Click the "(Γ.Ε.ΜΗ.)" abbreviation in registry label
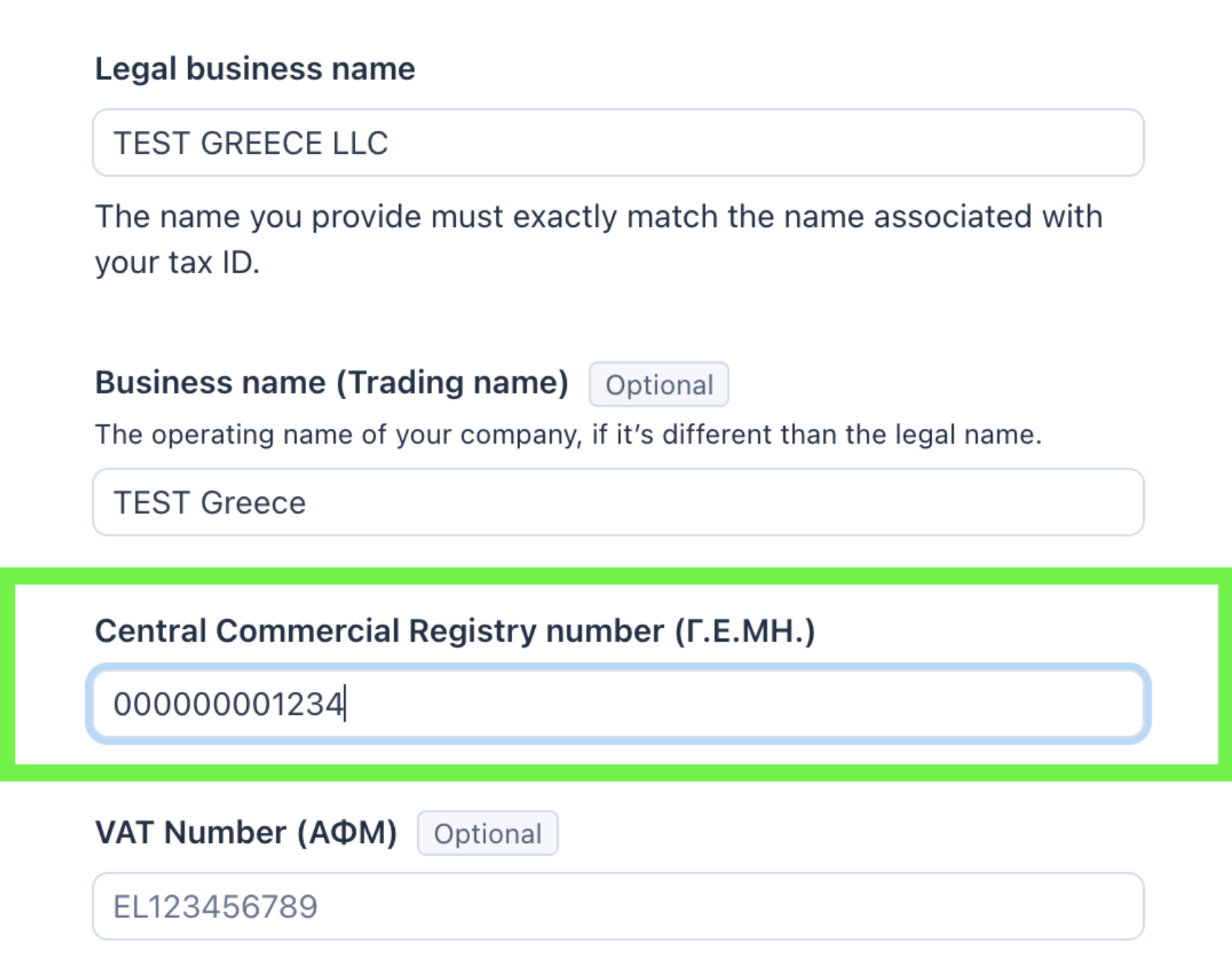 tap(745, 631)
